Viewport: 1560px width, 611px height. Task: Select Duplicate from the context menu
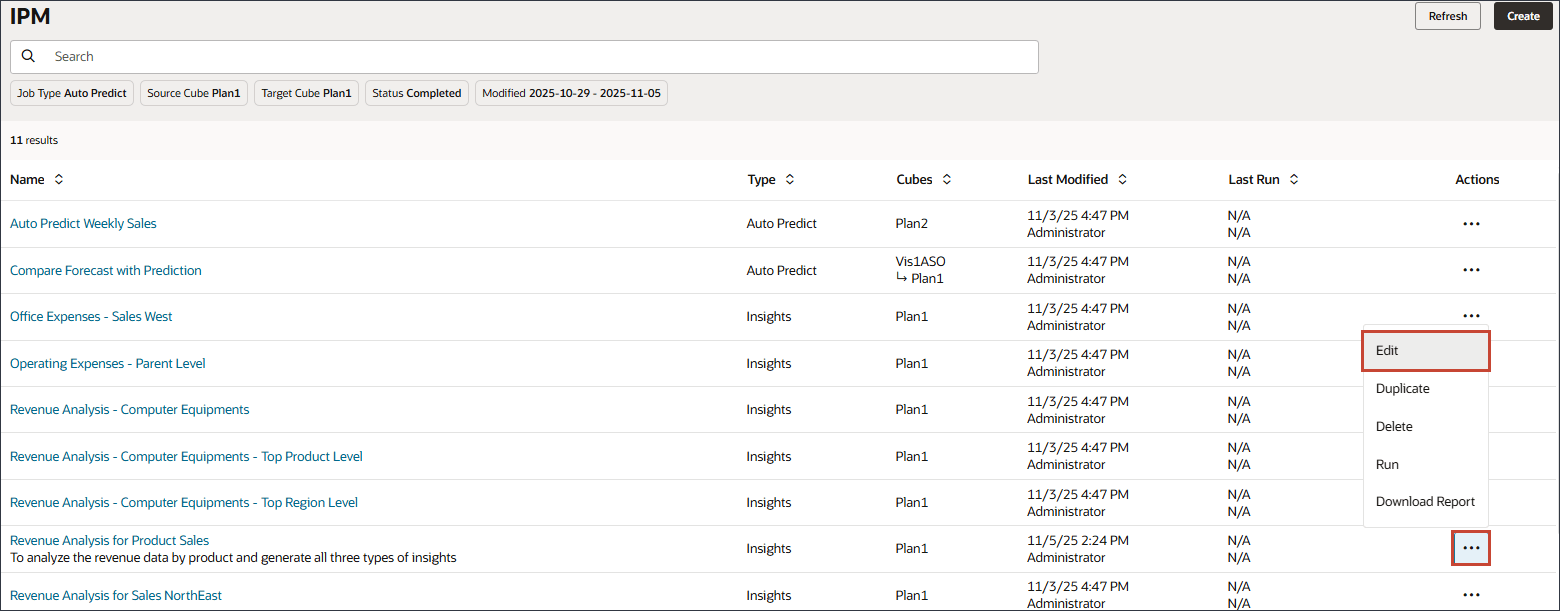click(1402, 388)
